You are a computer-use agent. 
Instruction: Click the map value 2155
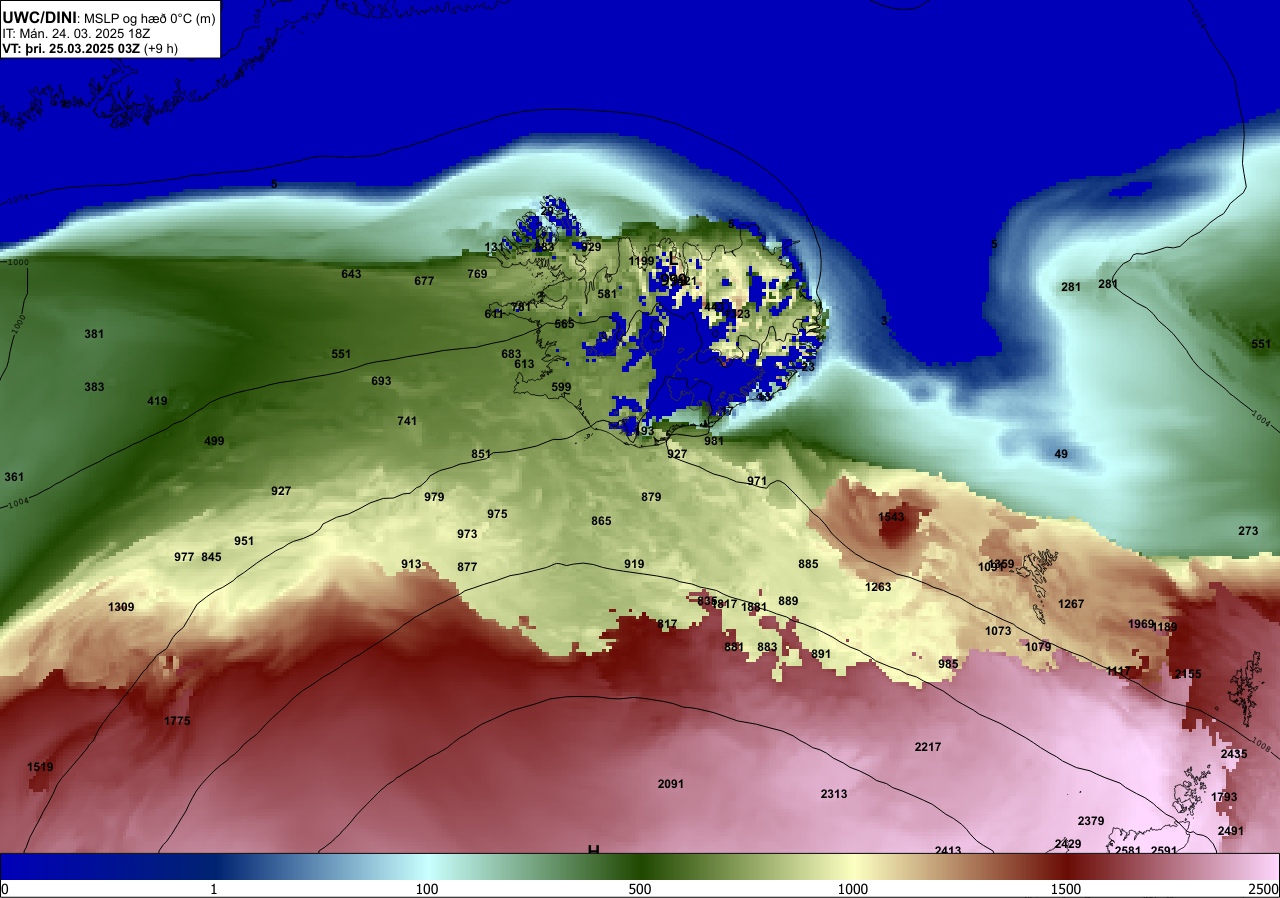pos(1188,674)
